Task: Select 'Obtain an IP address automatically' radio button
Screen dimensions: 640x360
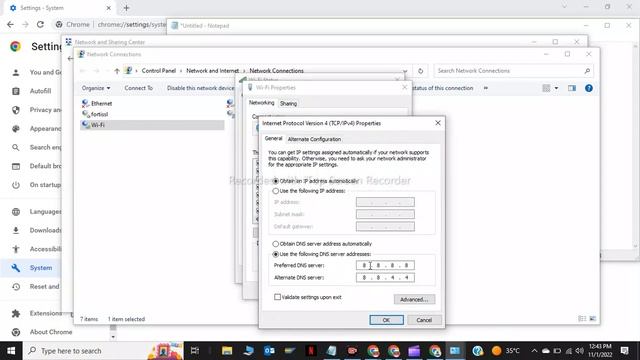Action: (276, 181)
